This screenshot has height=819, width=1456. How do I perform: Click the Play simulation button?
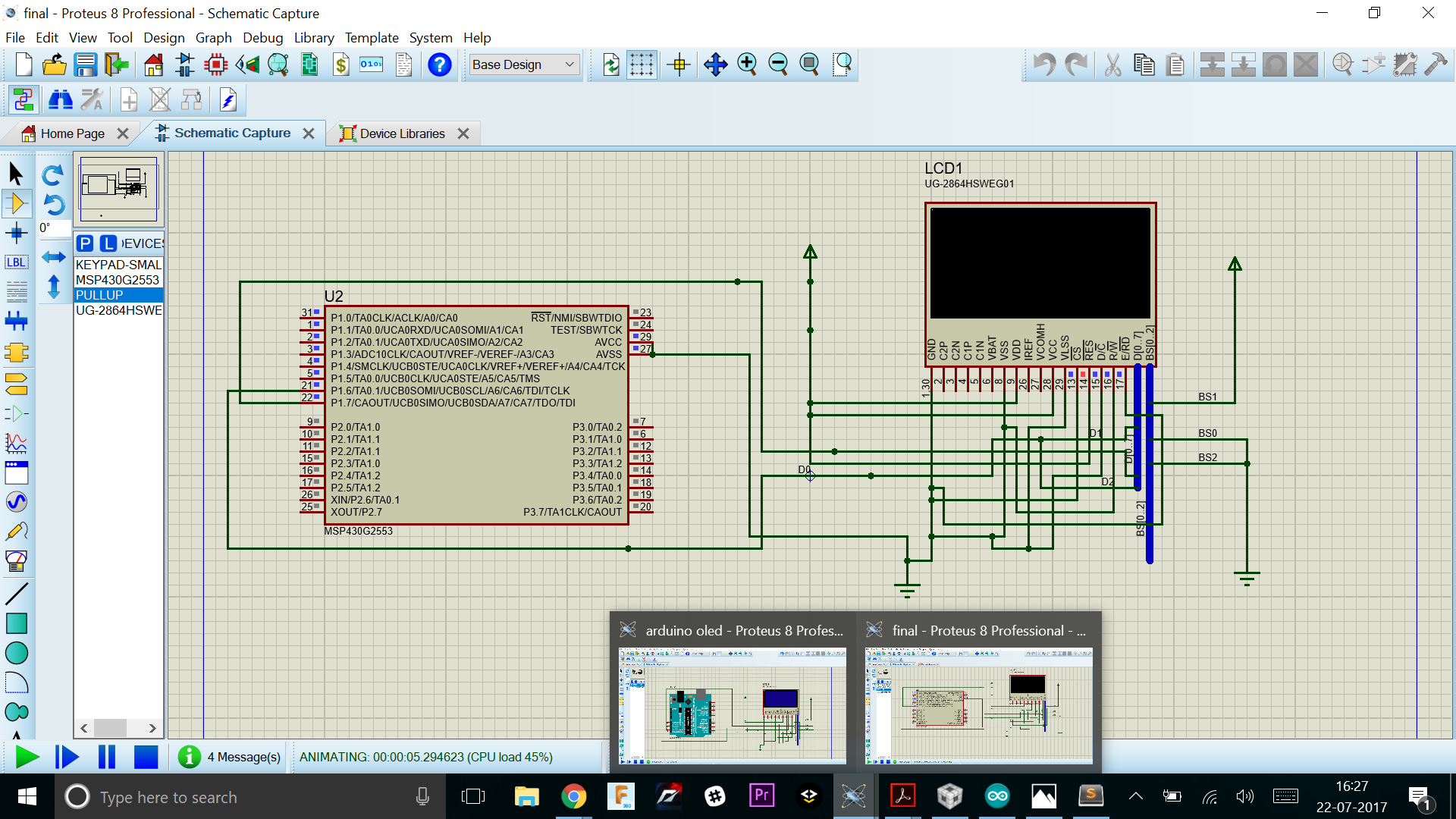(x=27, y=757)
